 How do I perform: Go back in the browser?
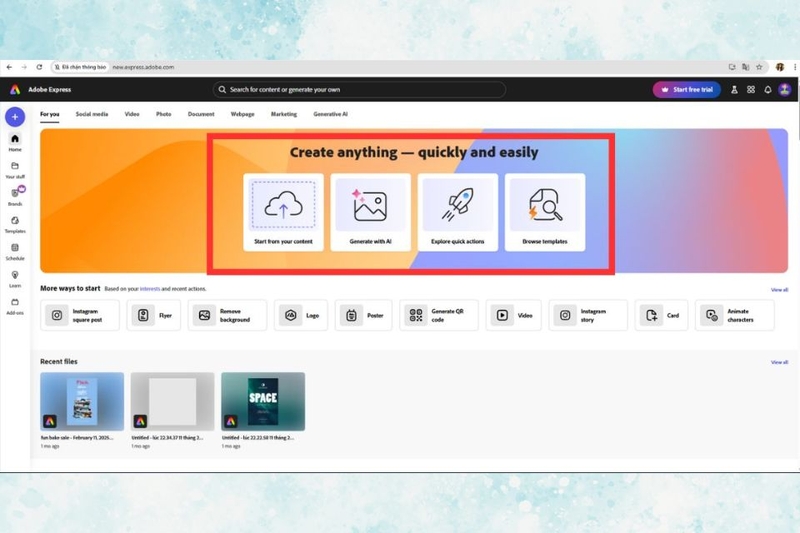pos(9,67)
